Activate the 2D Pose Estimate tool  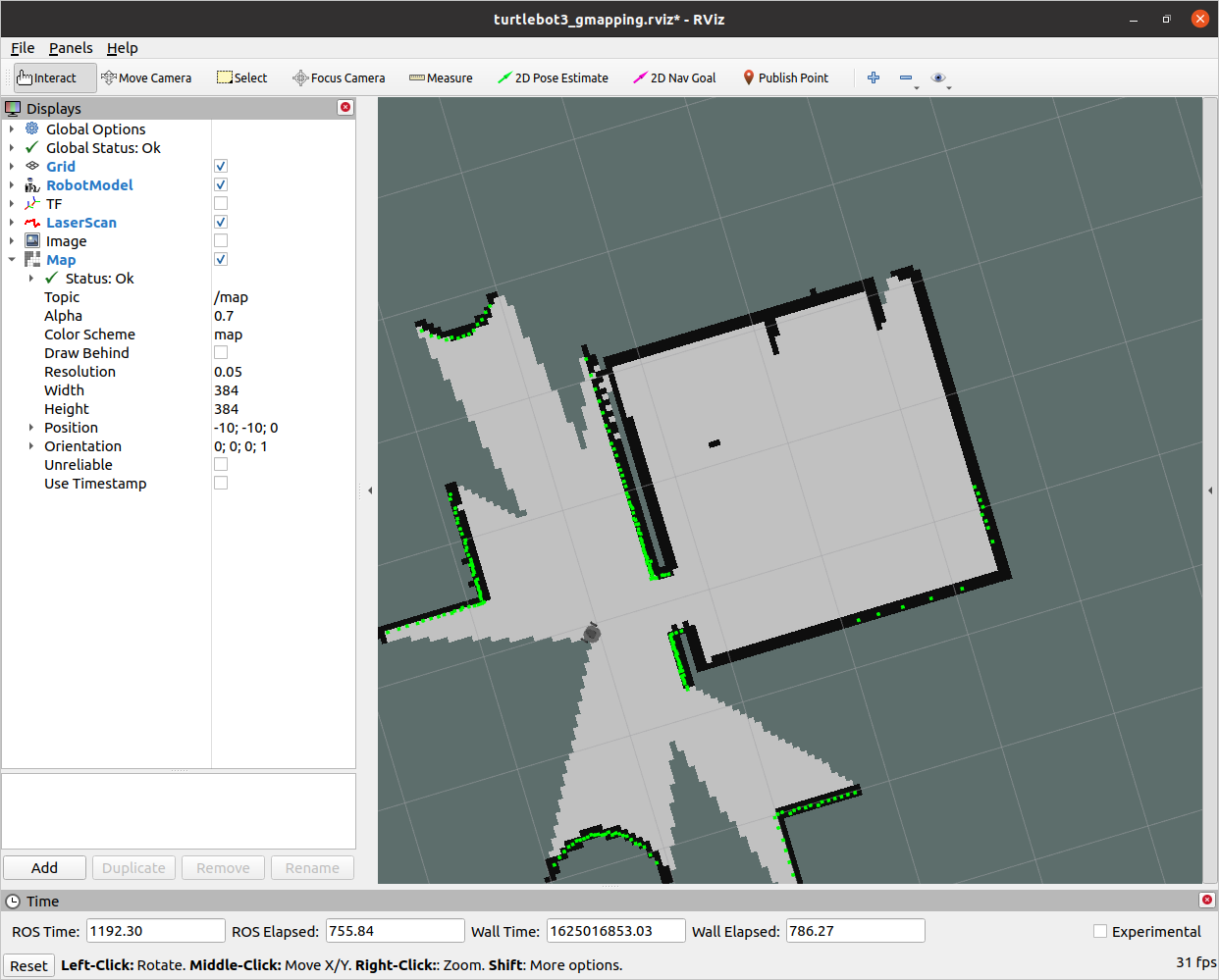tap(553, 78)
